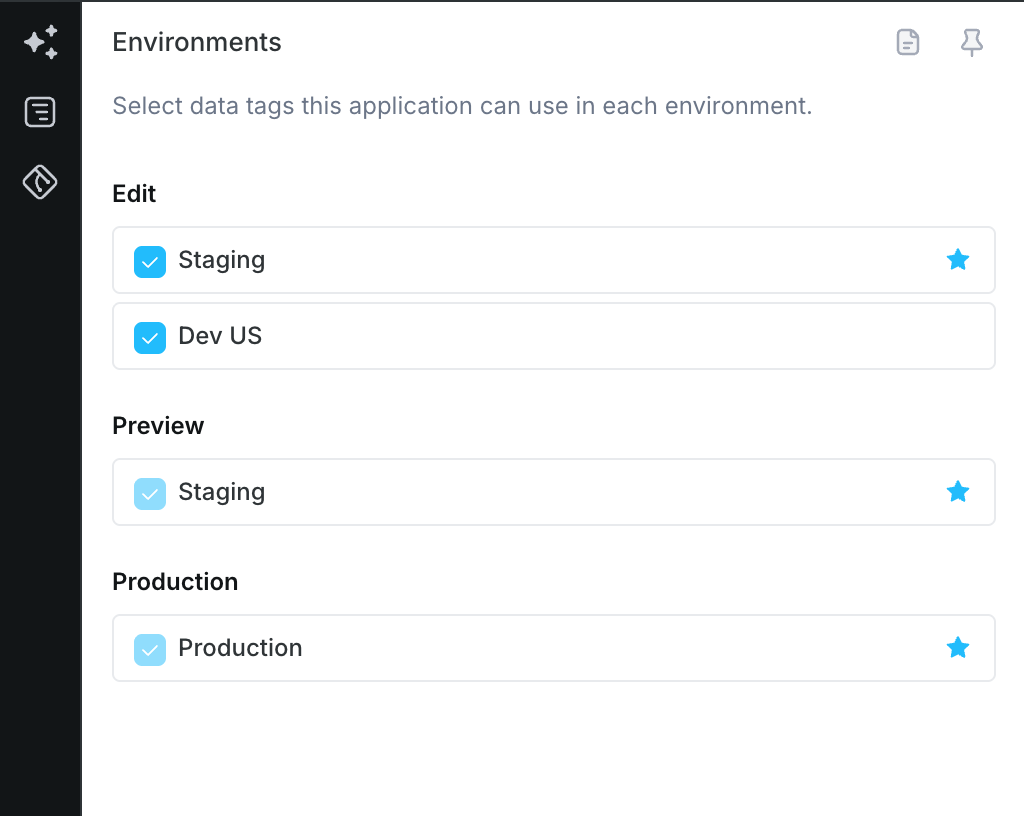Screen dimensions: 1024x816
Task: Uncheck Staging under Edit
Action: (x=150, y=262)
